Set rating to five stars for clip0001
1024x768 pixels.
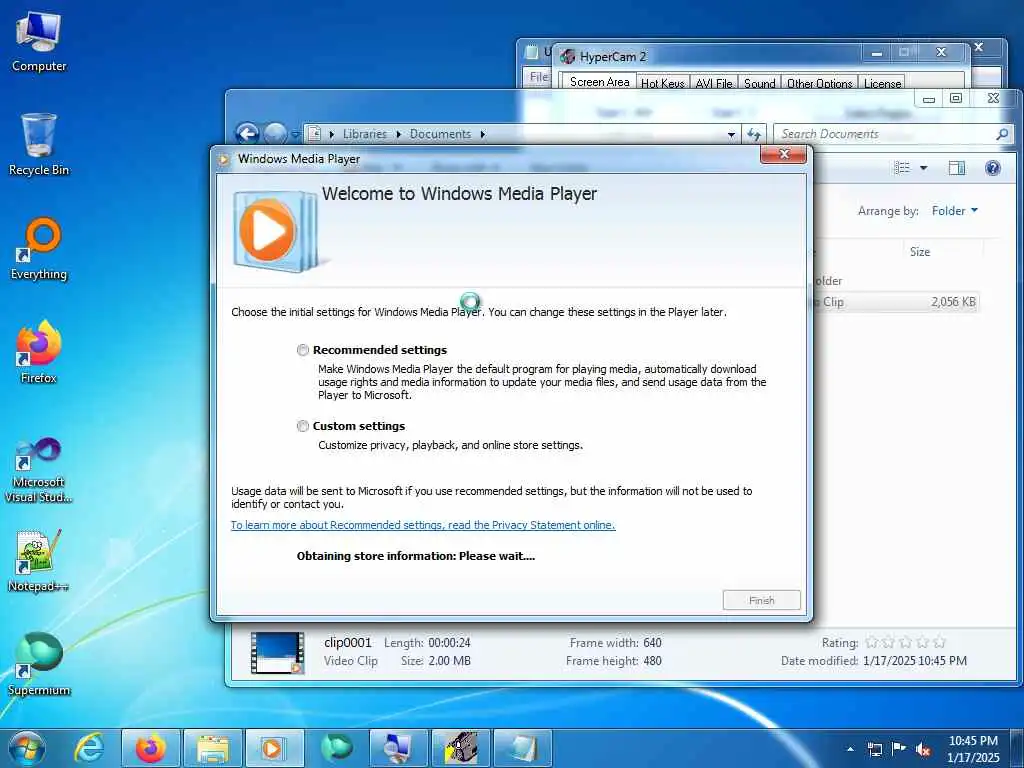[939, 643]
